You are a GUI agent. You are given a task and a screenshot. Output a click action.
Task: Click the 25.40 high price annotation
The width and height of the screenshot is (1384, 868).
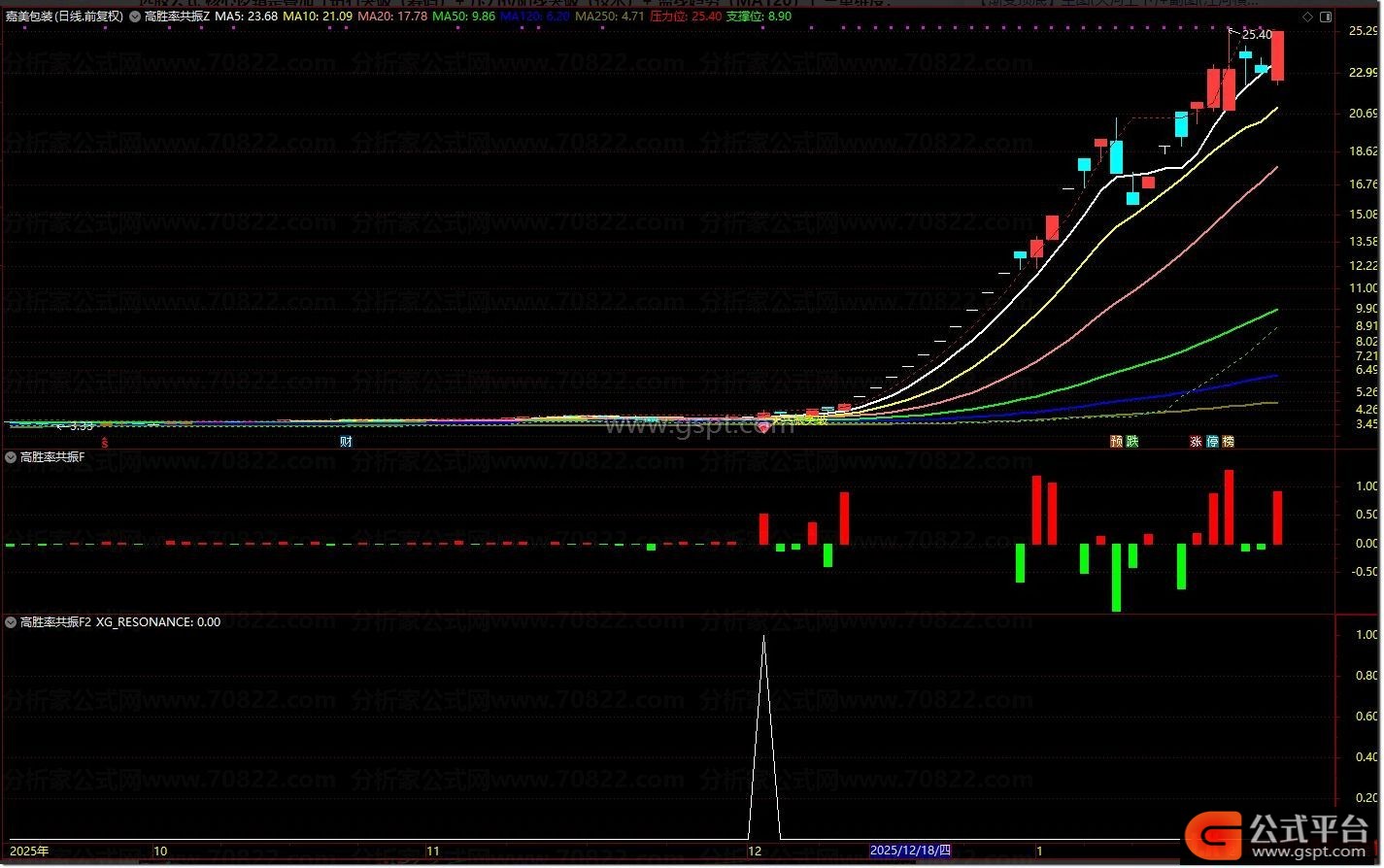click(x=1256, y=35)
